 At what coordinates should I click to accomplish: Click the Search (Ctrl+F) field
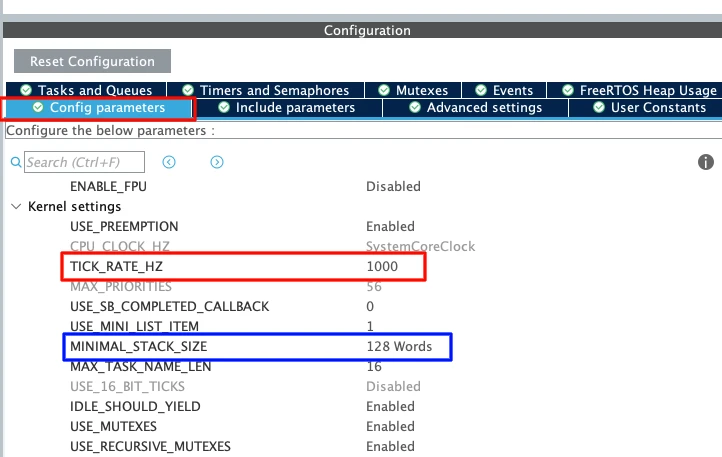pos(85,162)
